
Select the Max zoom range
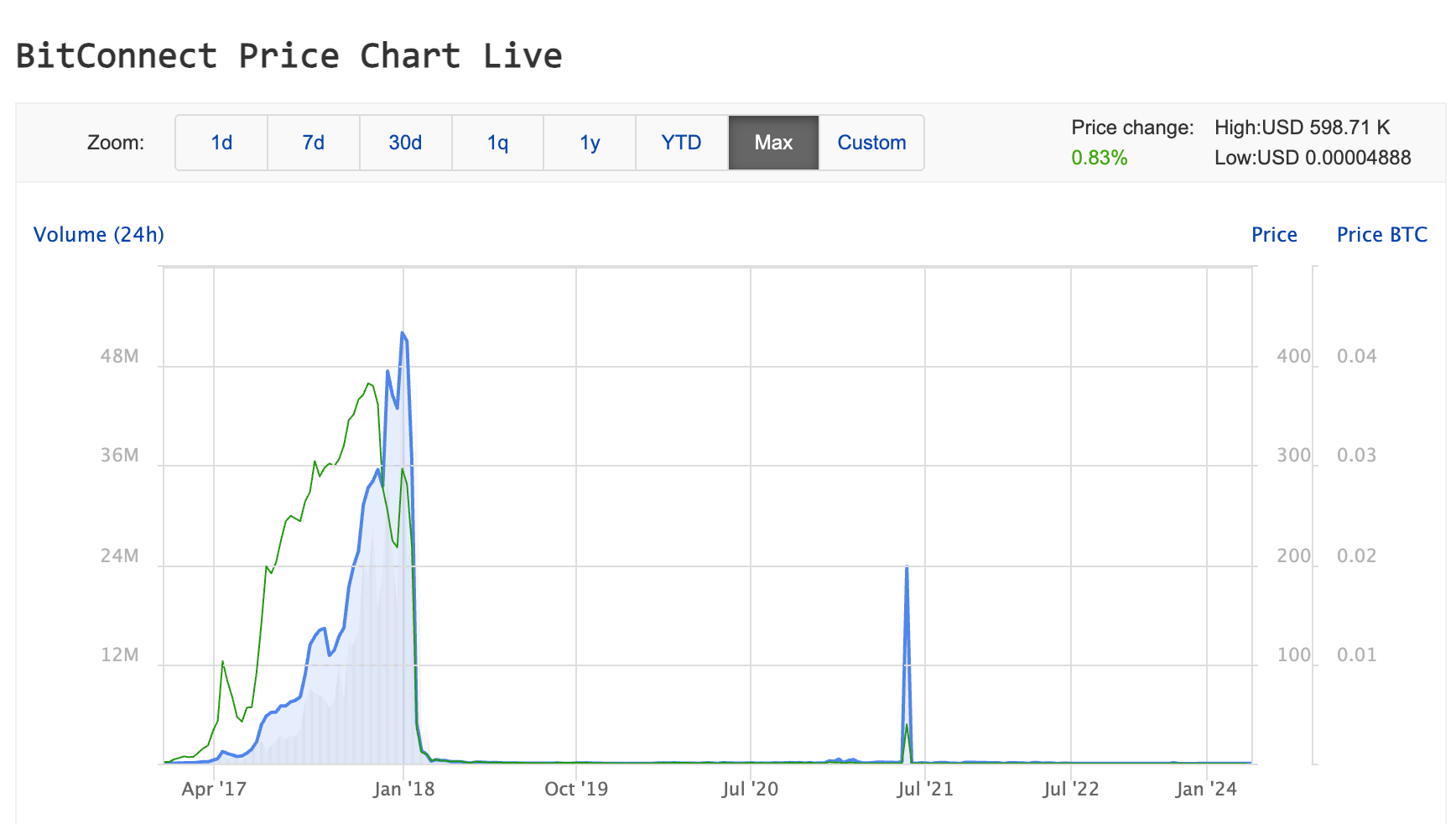click(x=773, y=143)
